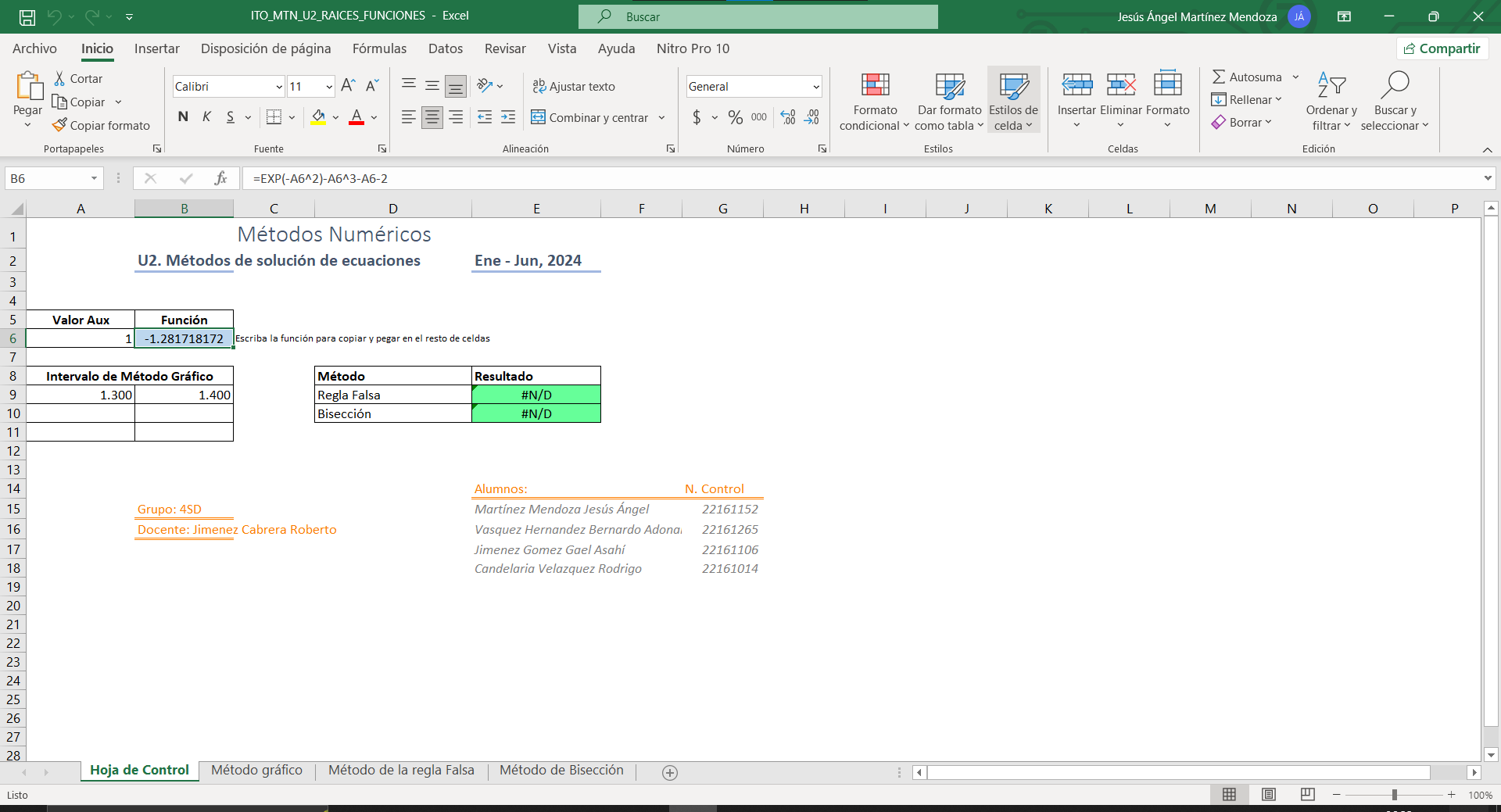This screenshot has height=812, width=1501.
Task: Apply thousands separator style (000)
Action: (x=759, y=117)
